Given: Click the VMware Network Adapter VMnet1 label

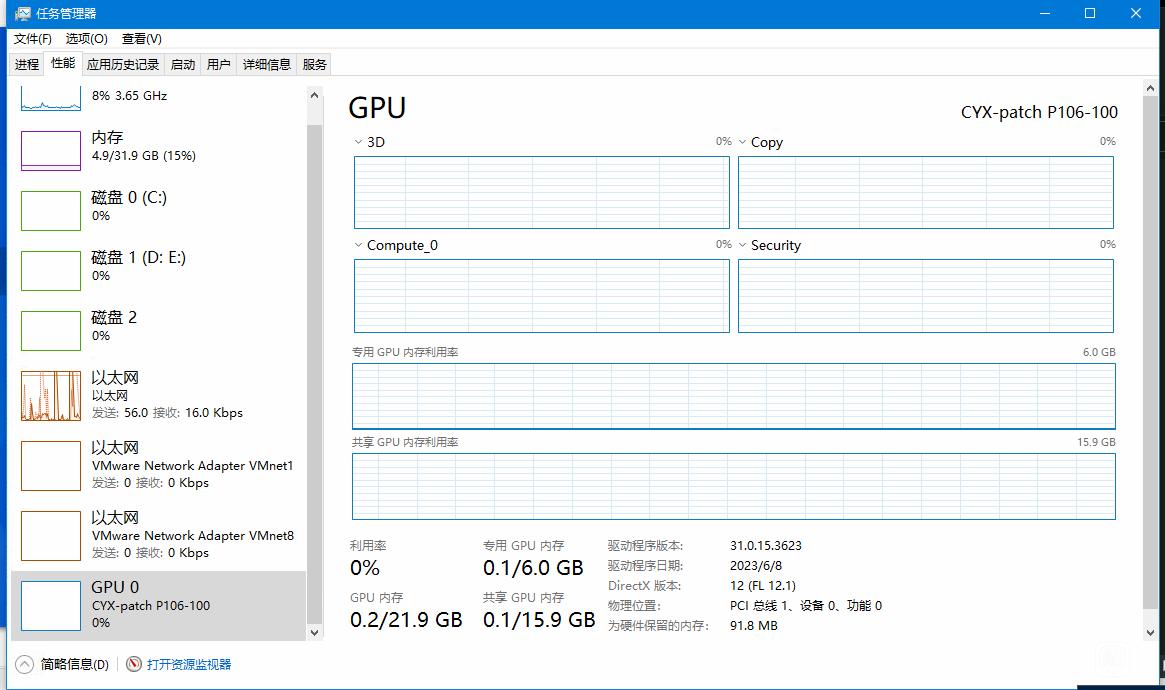Looking at the screenshot, I should (192, 466).
